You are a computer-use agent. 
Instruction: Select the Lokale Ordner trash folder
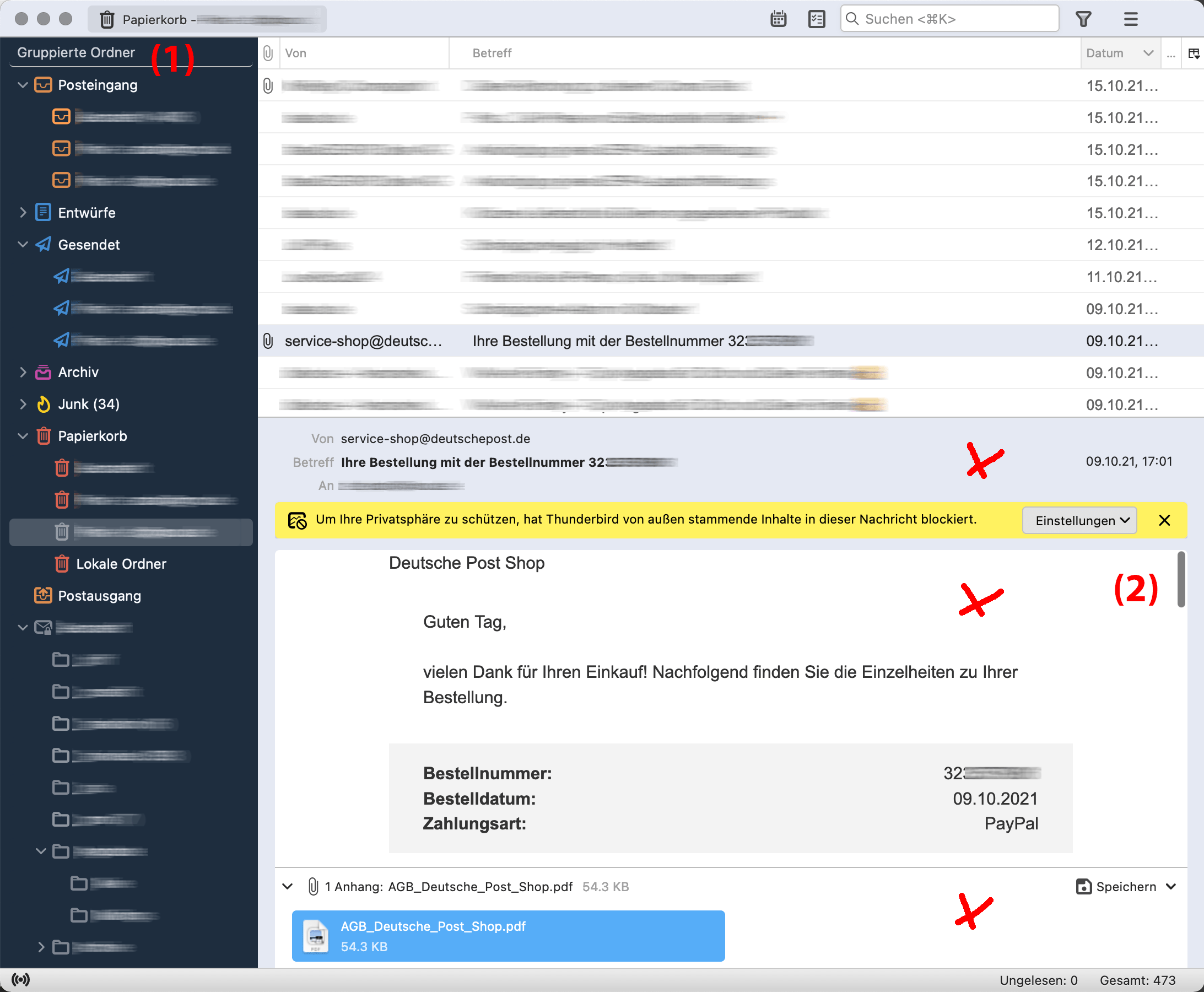[121, 563]
